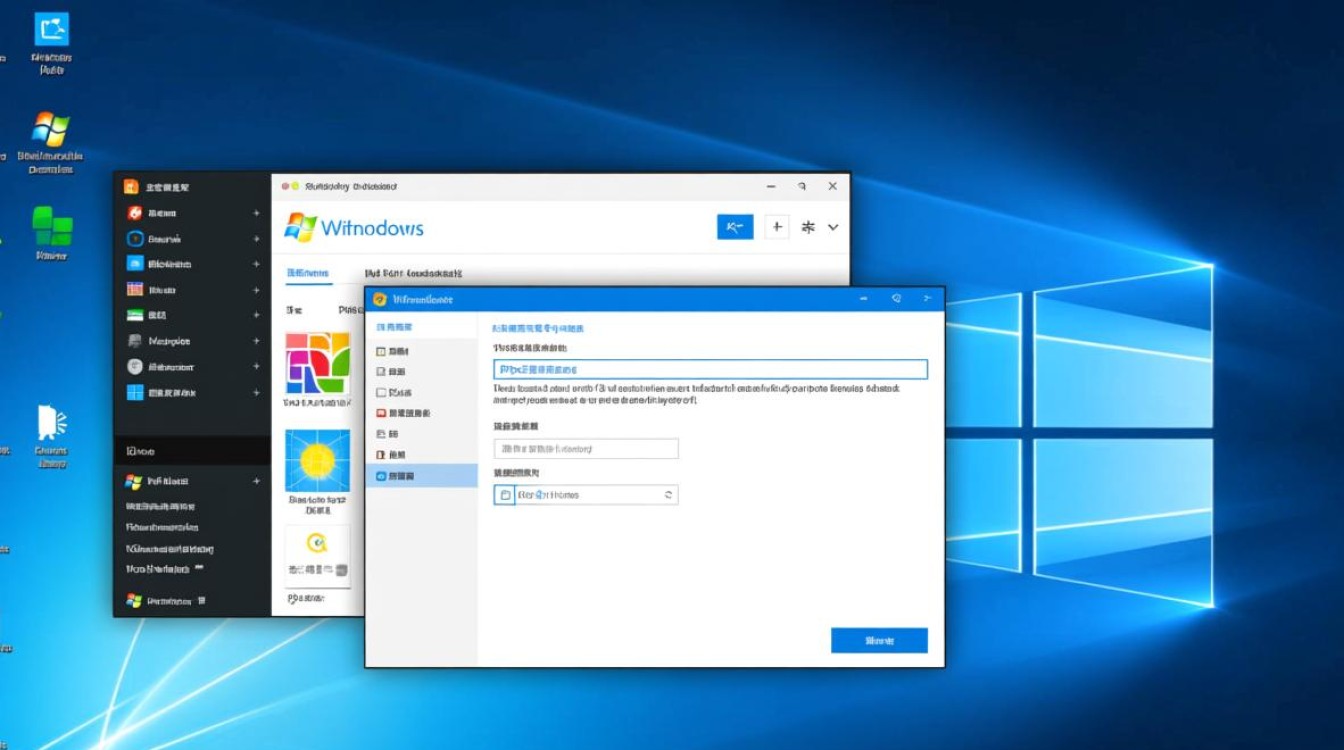Switch to the second tab in main window
Viewport: 1344px width, 750px height.
point(412,273)
